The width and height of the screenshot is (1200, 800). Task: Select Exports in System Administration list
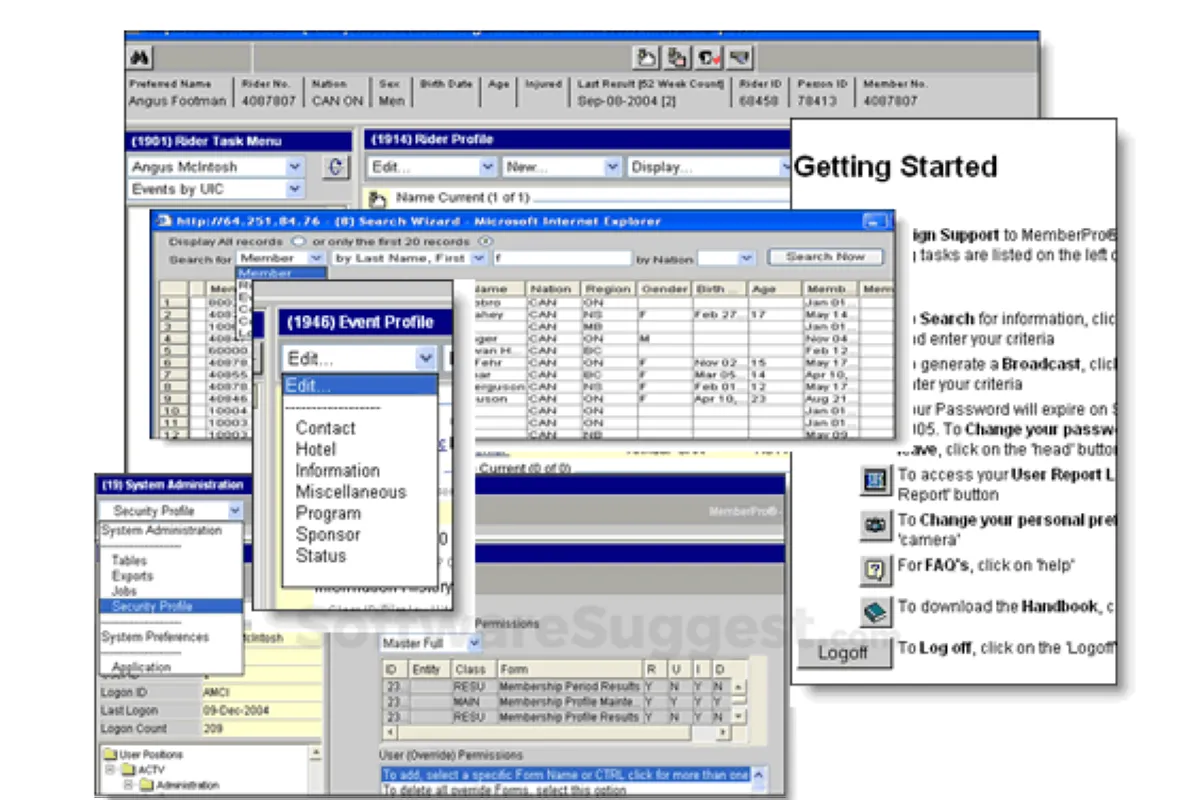pyautogui.click(x=132, y=576)
